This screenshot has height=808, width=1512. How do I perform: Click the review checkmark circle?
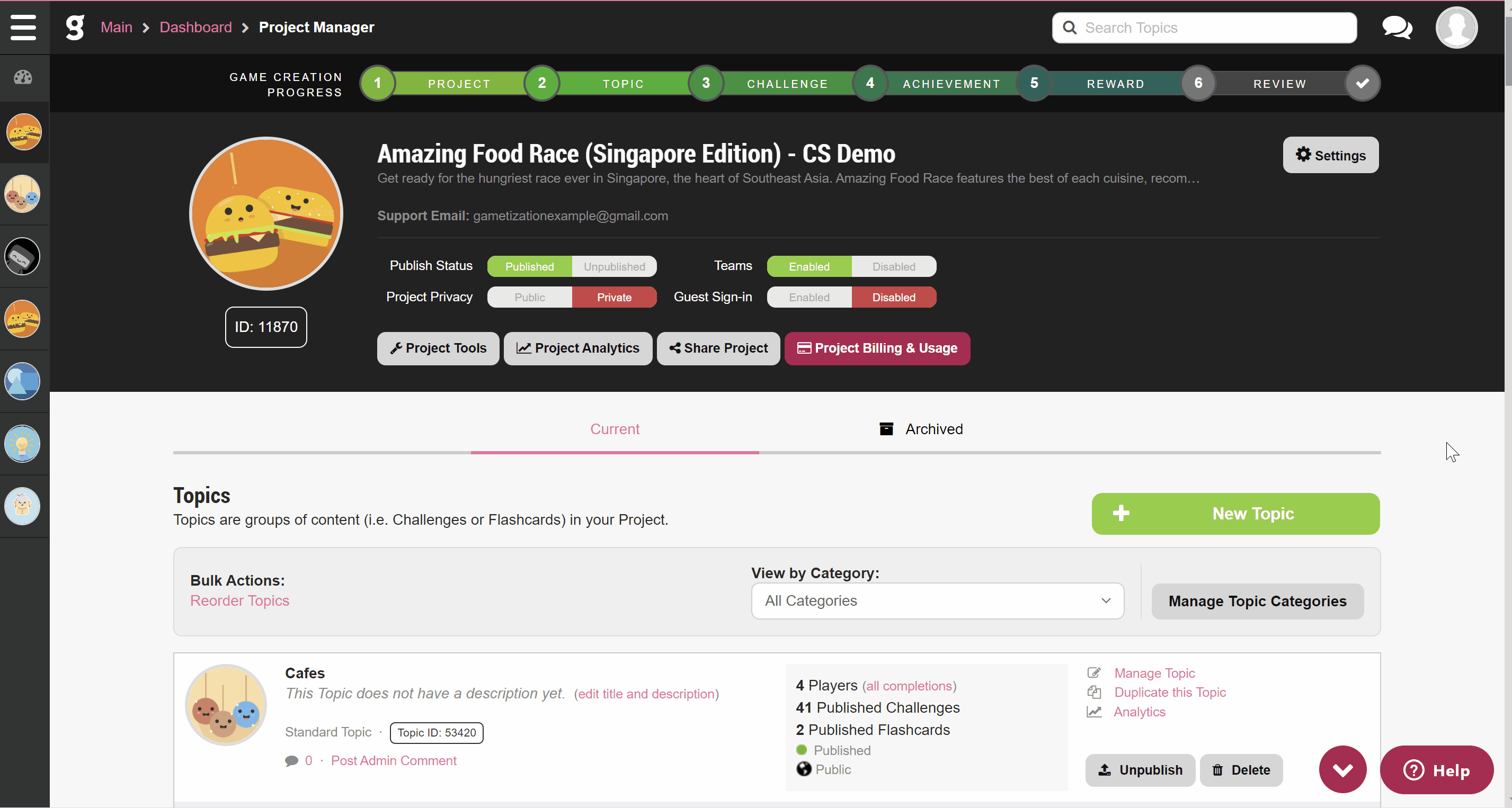click(x=1362, y=83)
